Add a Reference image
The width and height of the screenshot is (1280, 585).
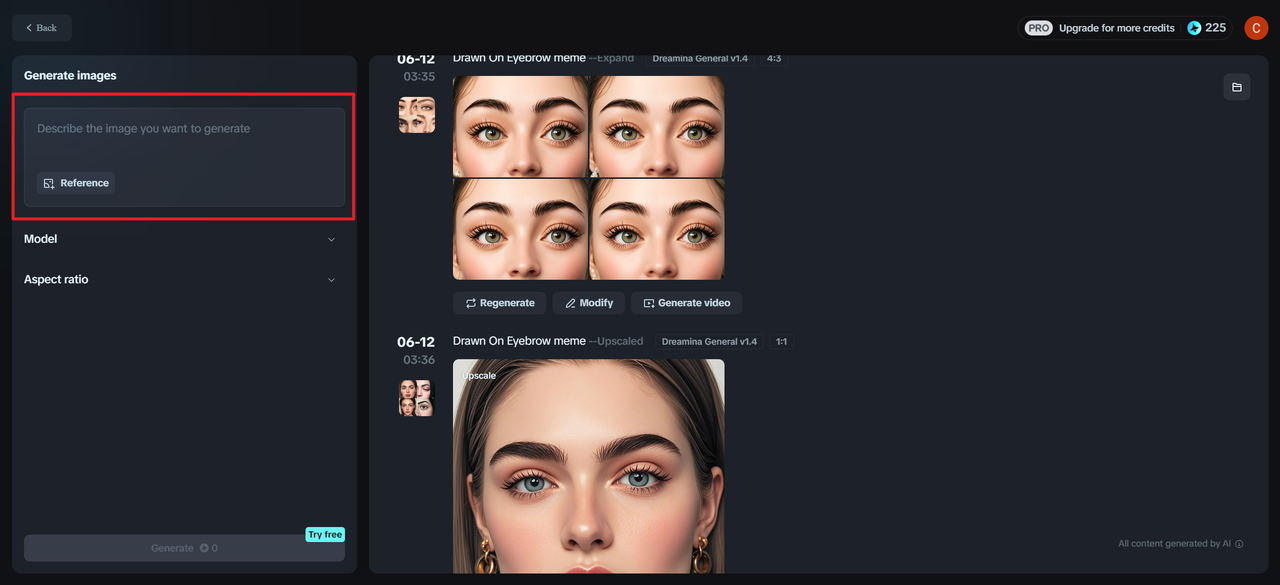pyautogui.click(x=76, y=183)
